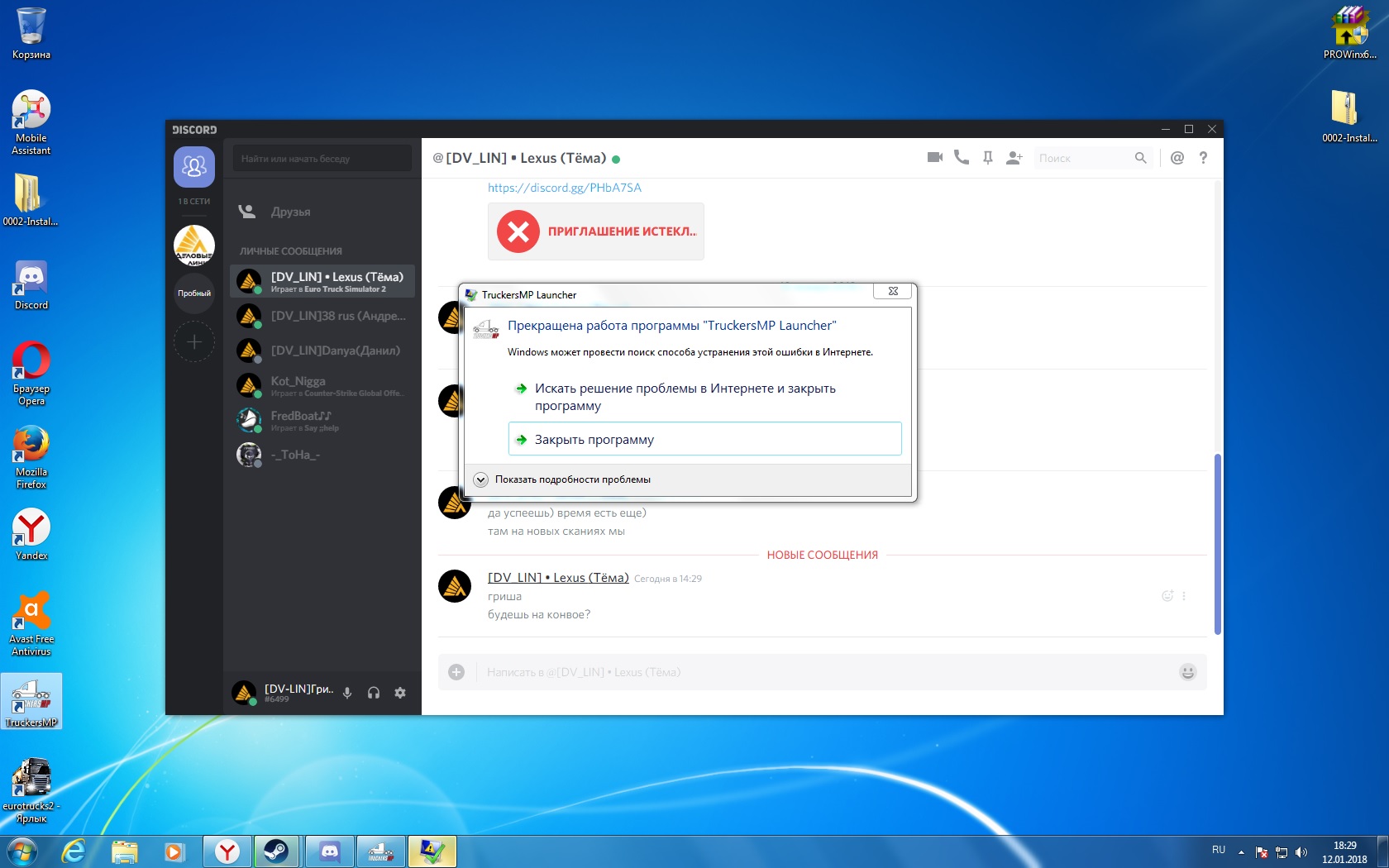Select the Mobile Assistant desktop icon
The image size is (1389, 868).
coord(31,122)
